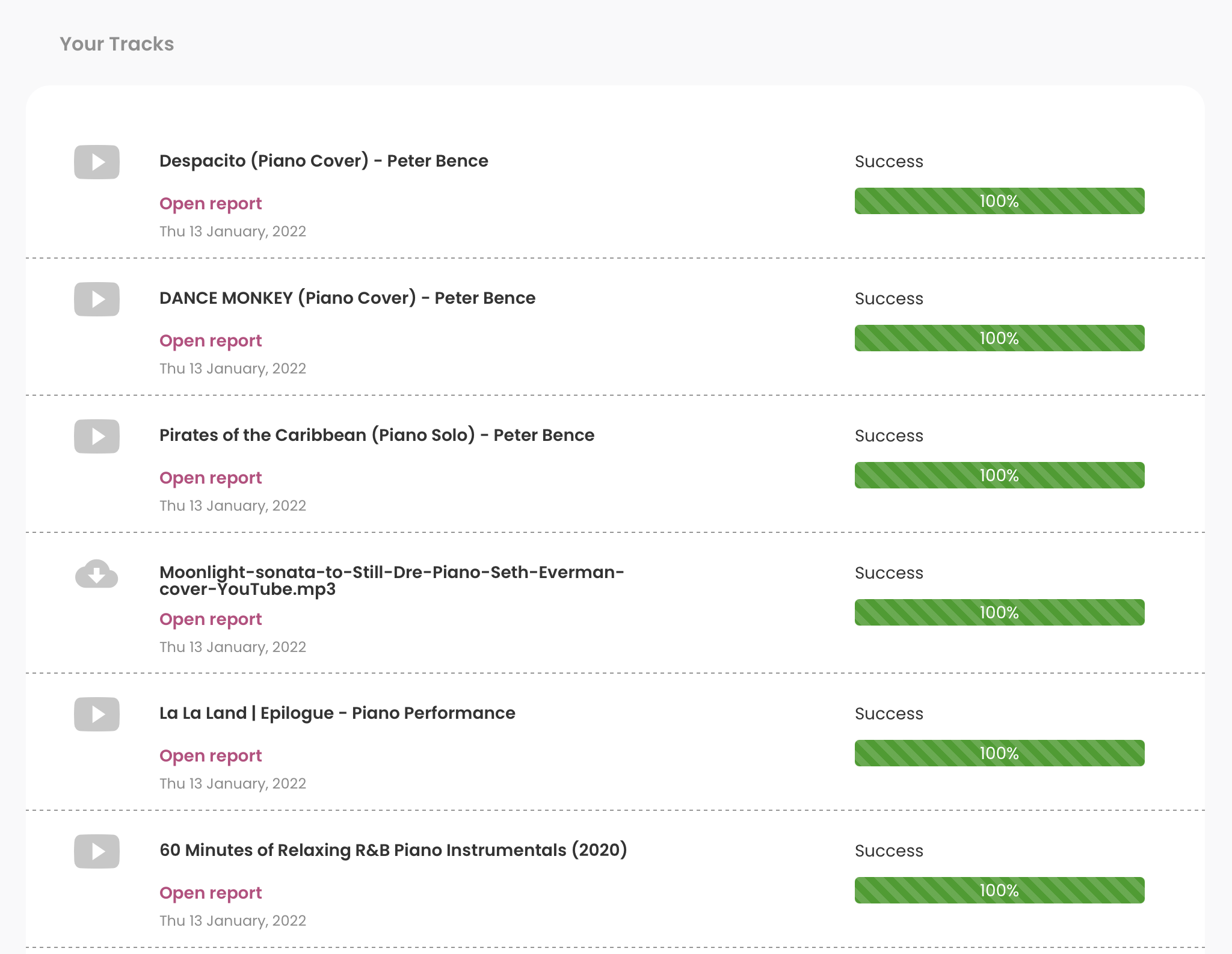Viewport: 1232px width, 954px height.
Task: Click the DANCE MONKEY 100% progress bar
Action: pyautogui.click(x=999, y=338)
